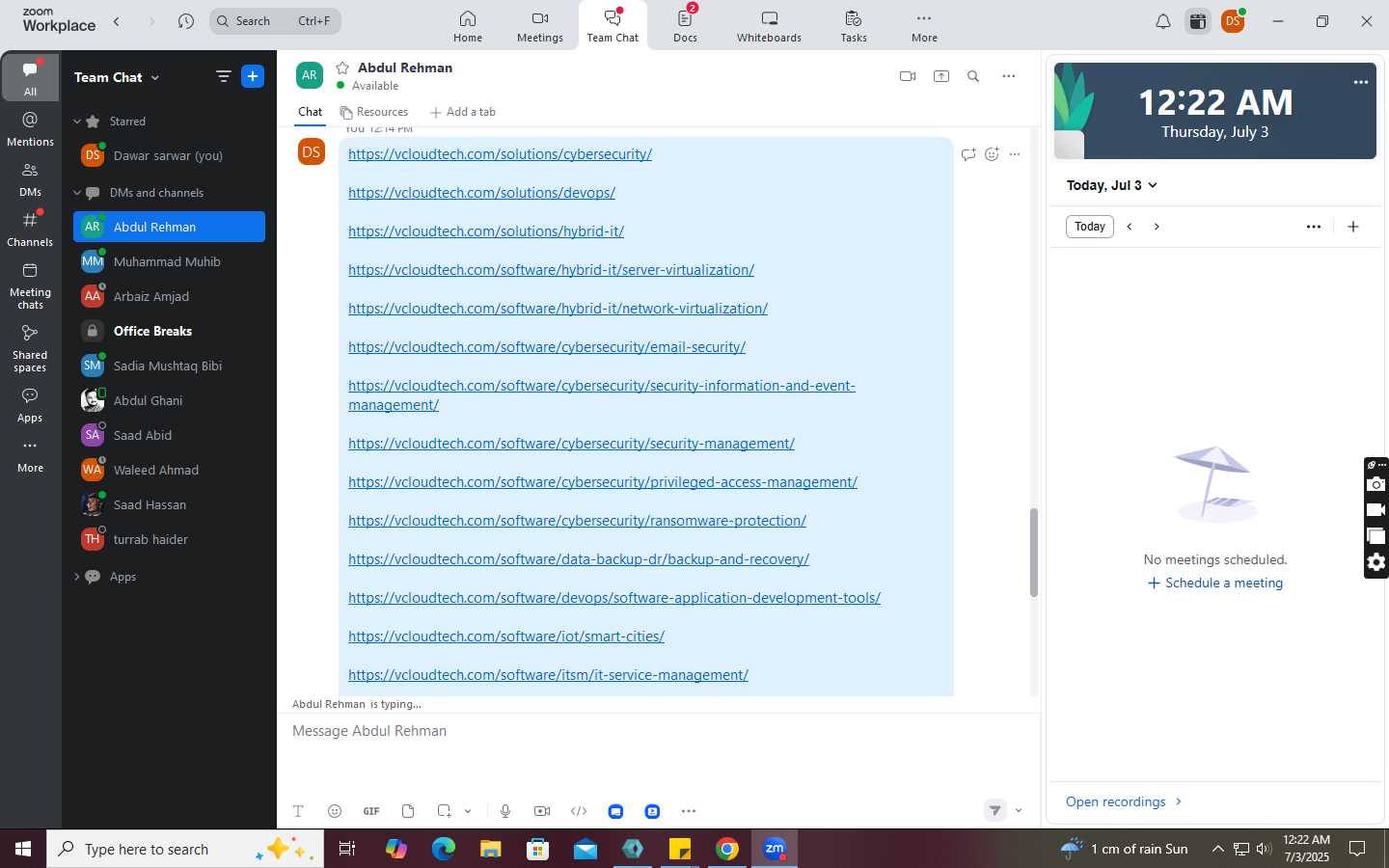Collapse the Starred section
Viewport: 1389px width, 868px height.
(77, 122)
